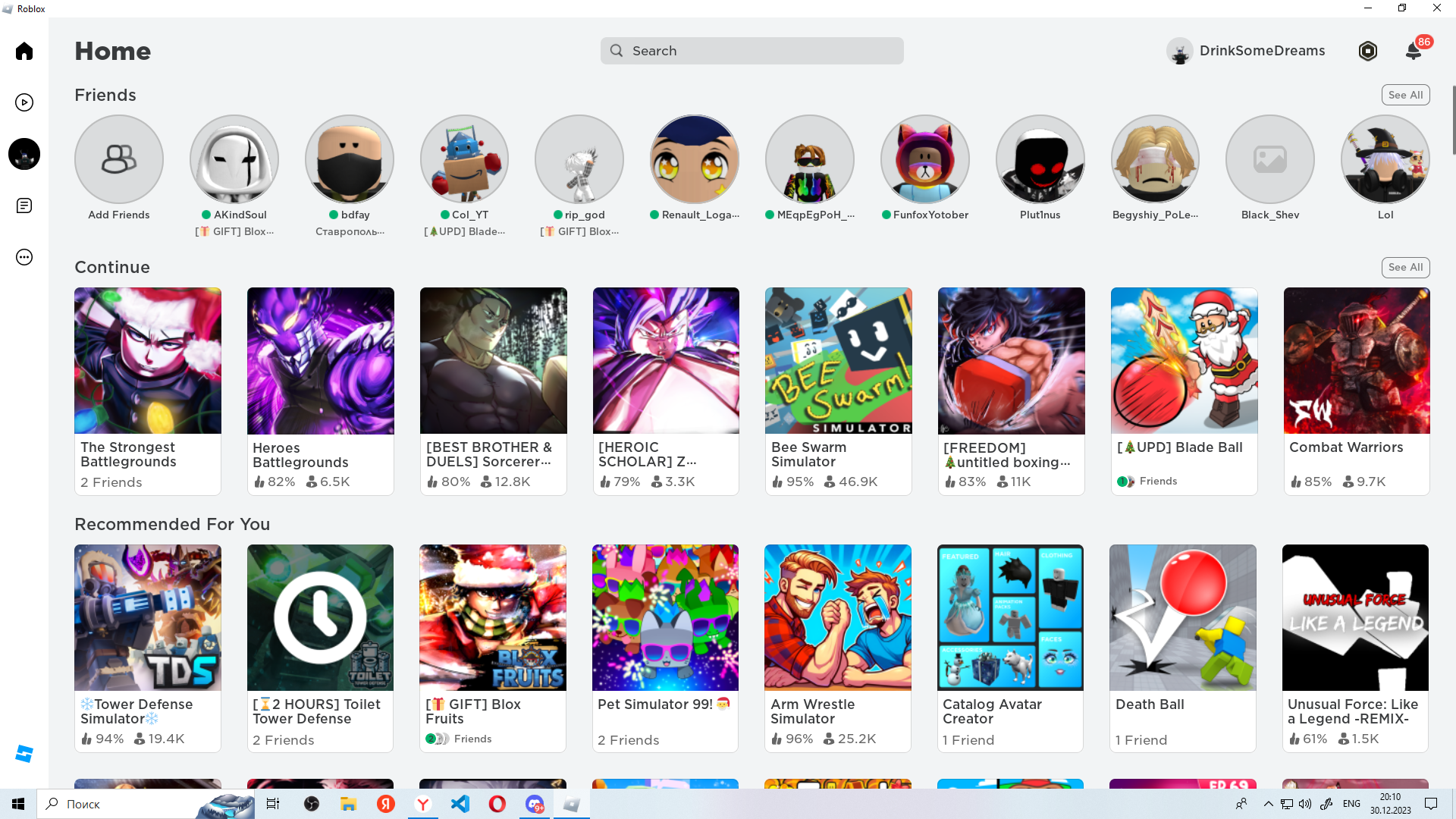Open Death Ball game tile
Image resolution: width=1456 pixels, height=819 pixels.
[1182, 617]
